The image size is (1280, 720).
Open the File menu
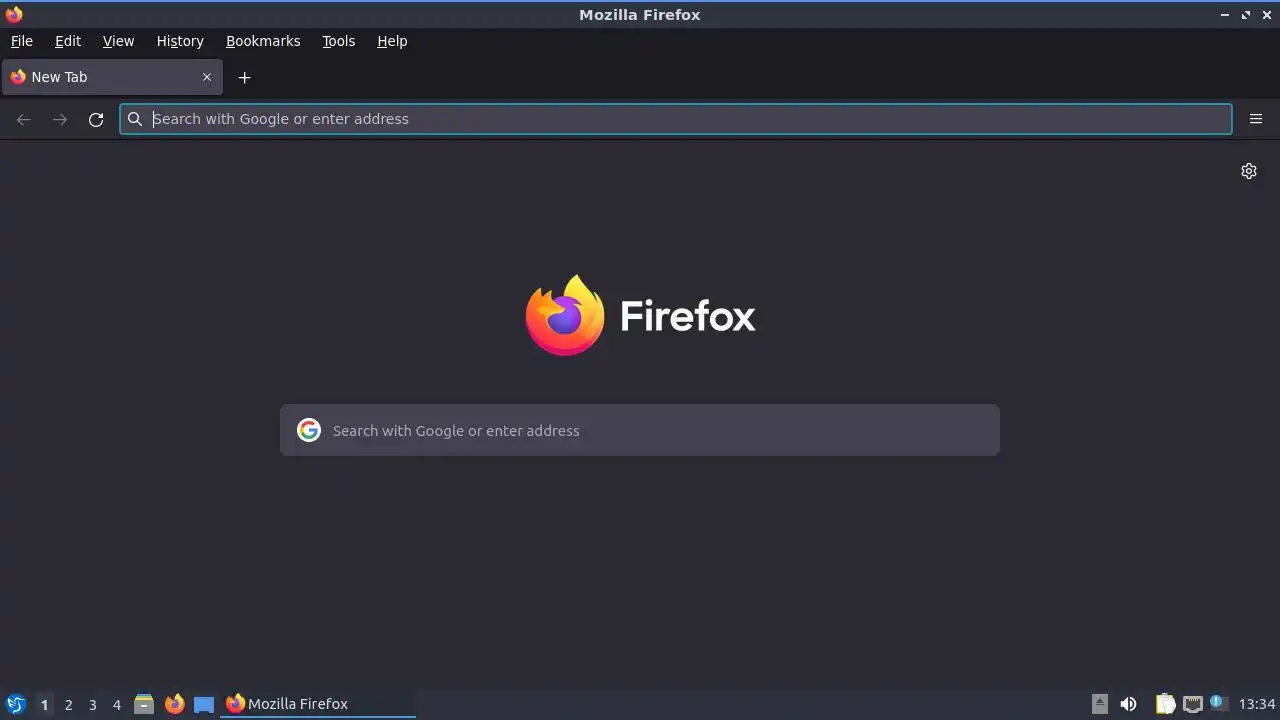click(21, 41)
